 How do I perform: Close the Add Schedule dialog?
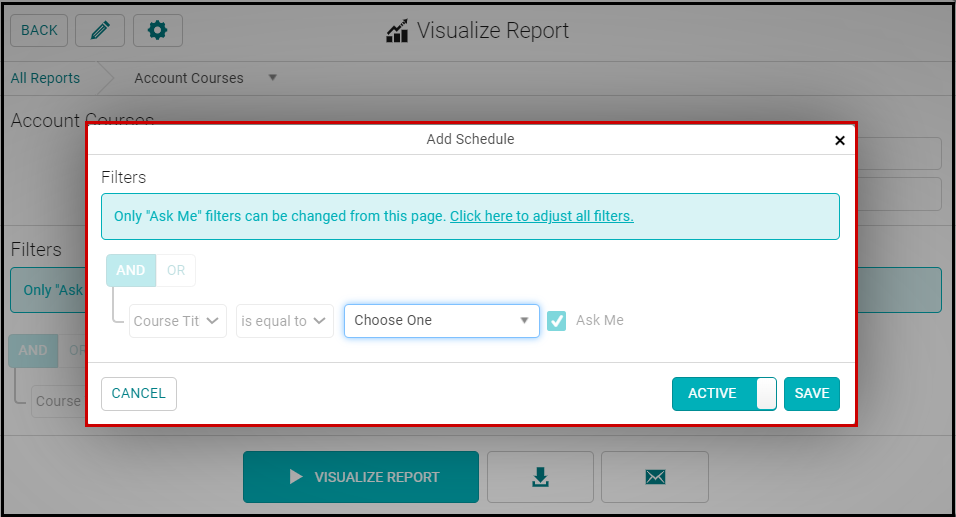pos(840,140)
